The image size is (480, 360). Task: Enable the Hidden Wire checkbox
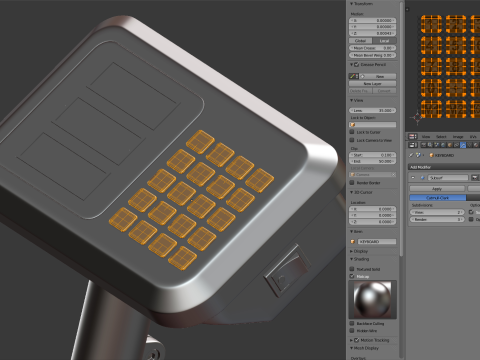pos(352,331)
